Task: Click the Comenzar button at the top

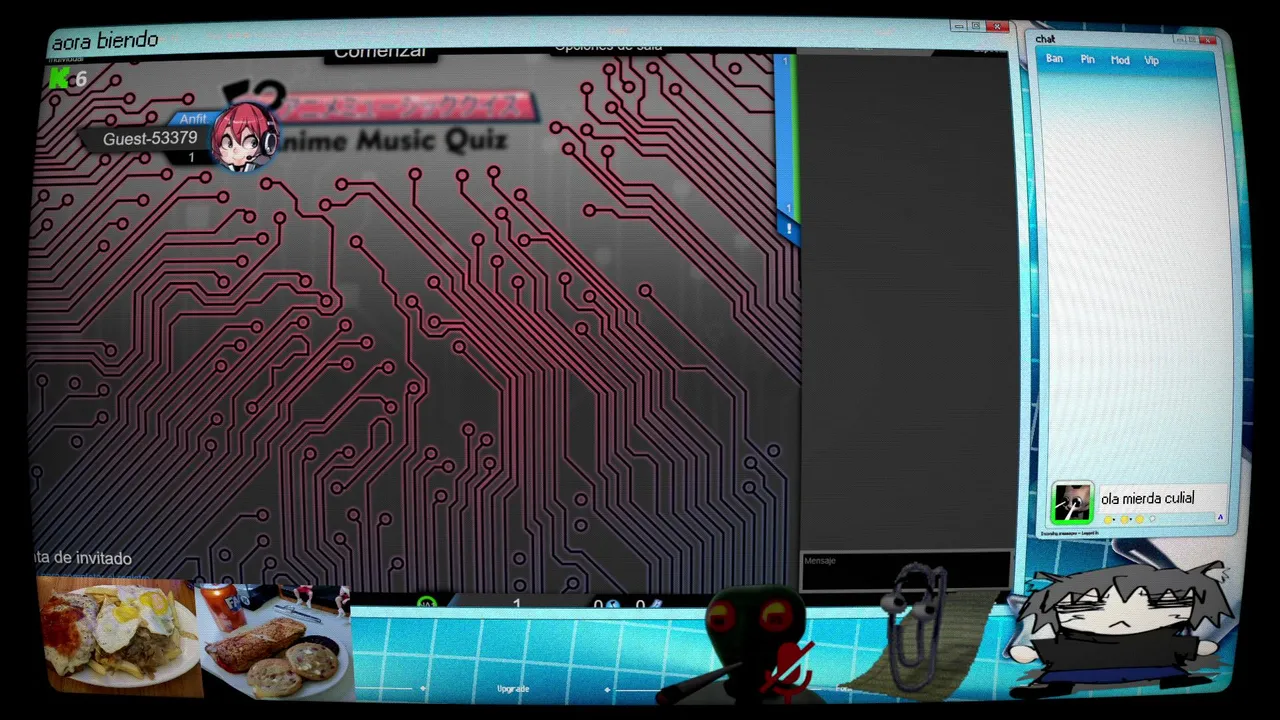Action: (x=379, y=52)
